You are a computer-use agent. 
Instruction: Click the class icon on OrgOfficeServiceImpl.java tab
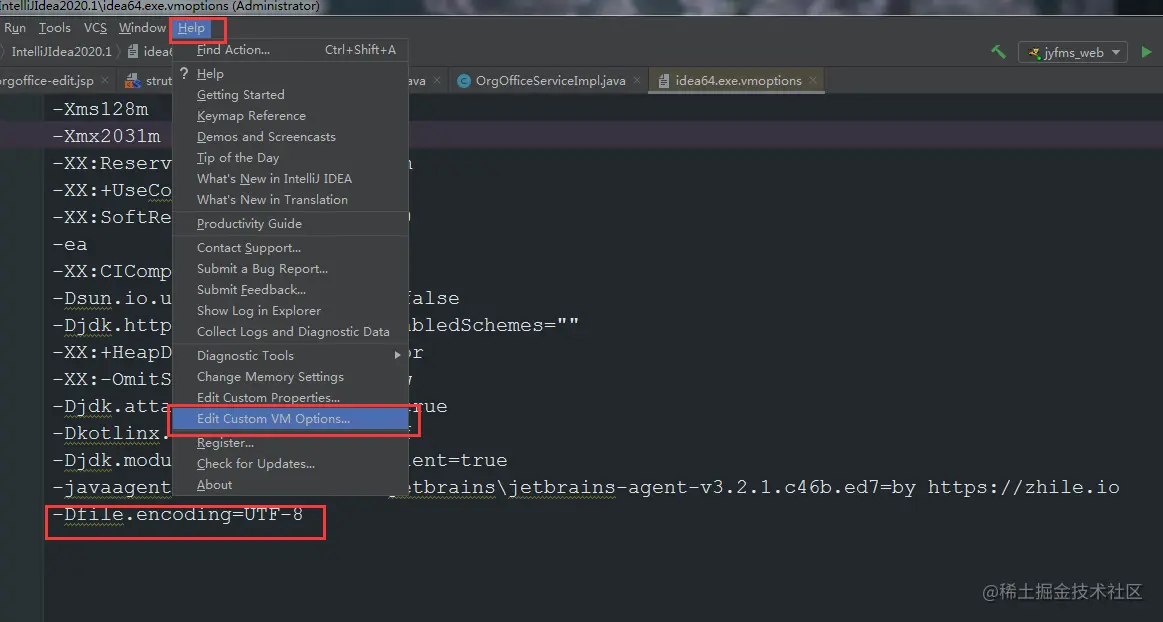464,81
